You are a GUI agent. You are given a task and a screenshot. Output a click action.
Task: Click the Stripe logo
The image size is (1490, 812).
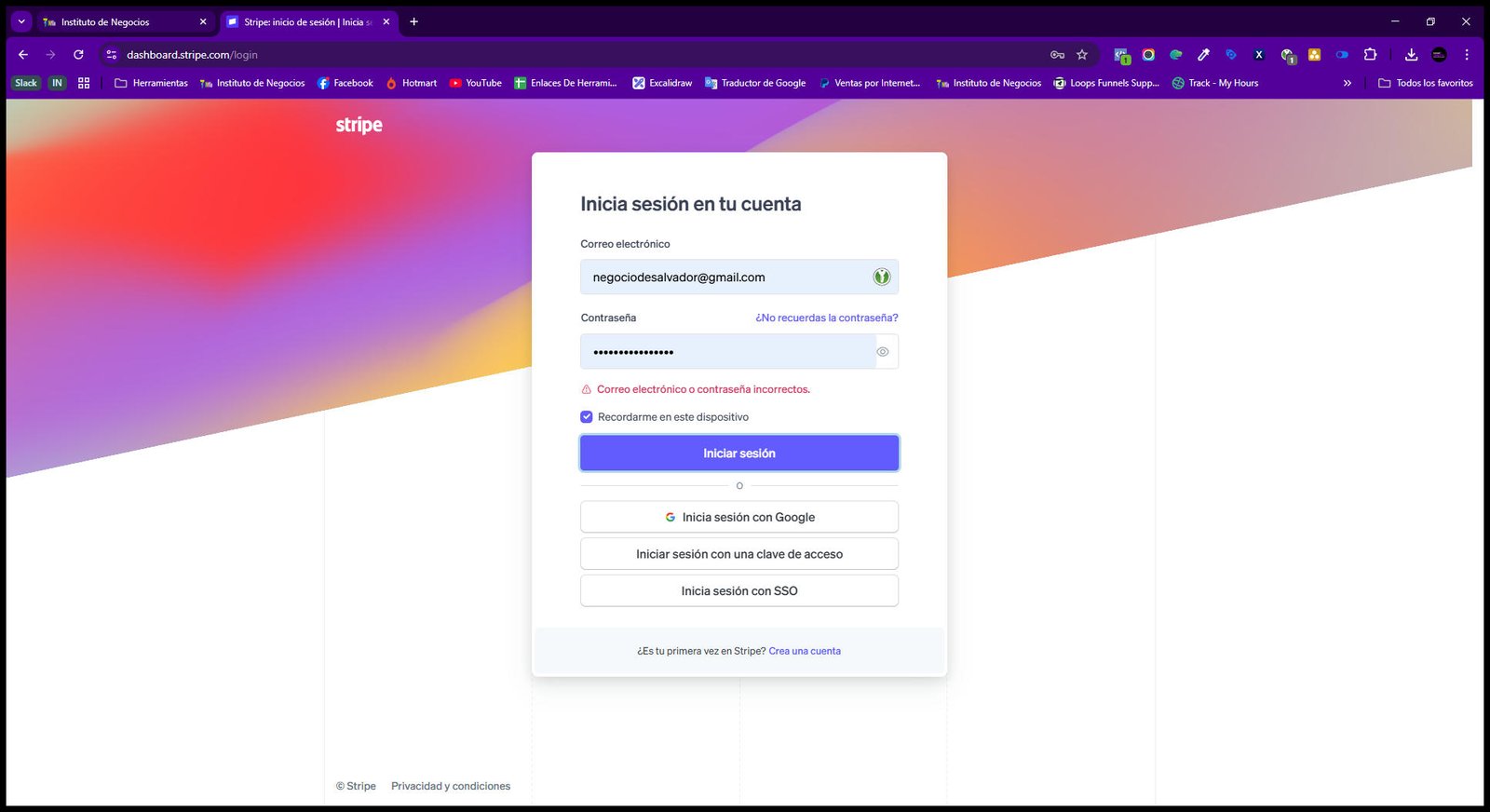[359, 125]
